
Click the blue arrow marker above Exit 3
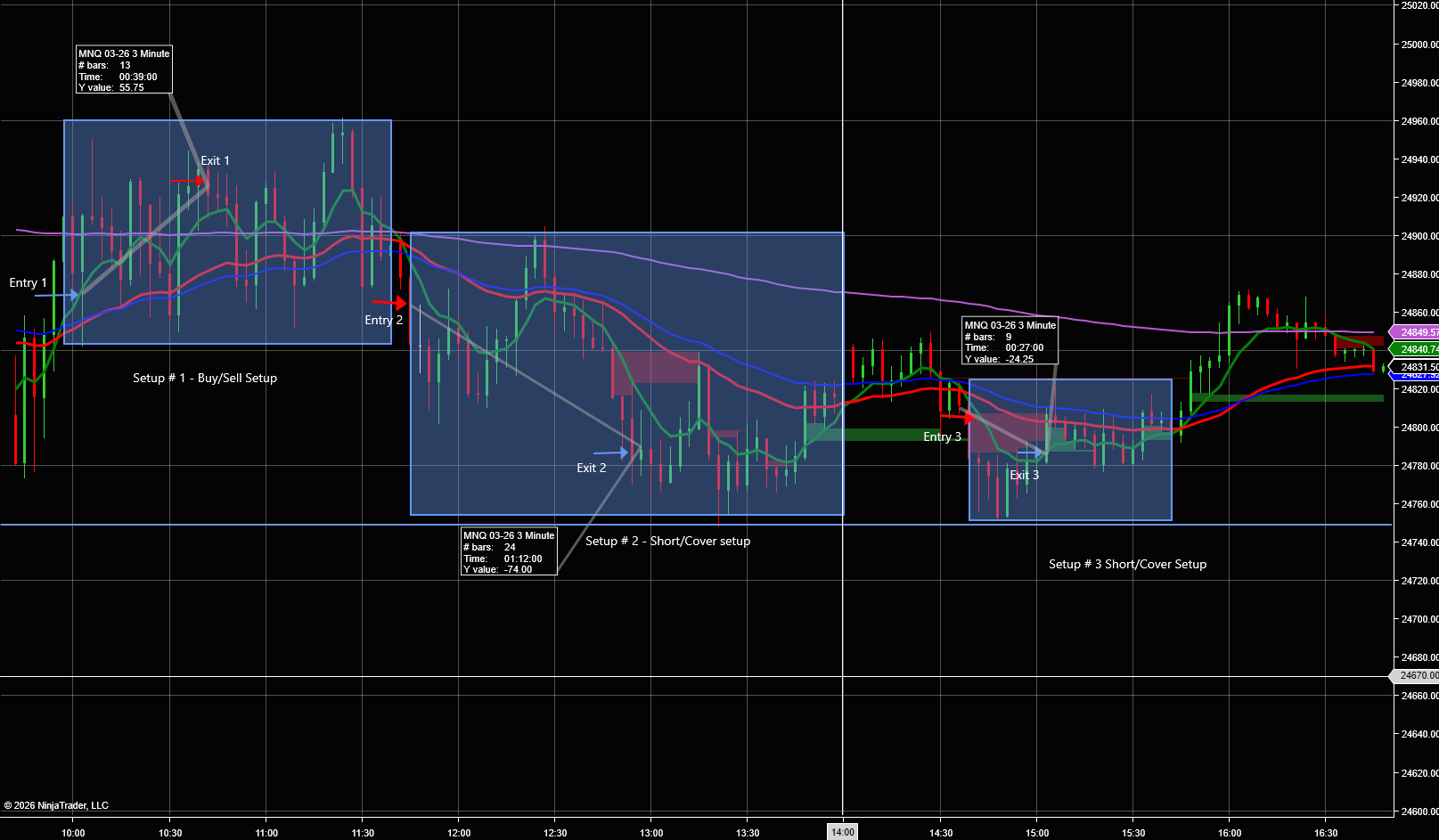click(1029, 453)
